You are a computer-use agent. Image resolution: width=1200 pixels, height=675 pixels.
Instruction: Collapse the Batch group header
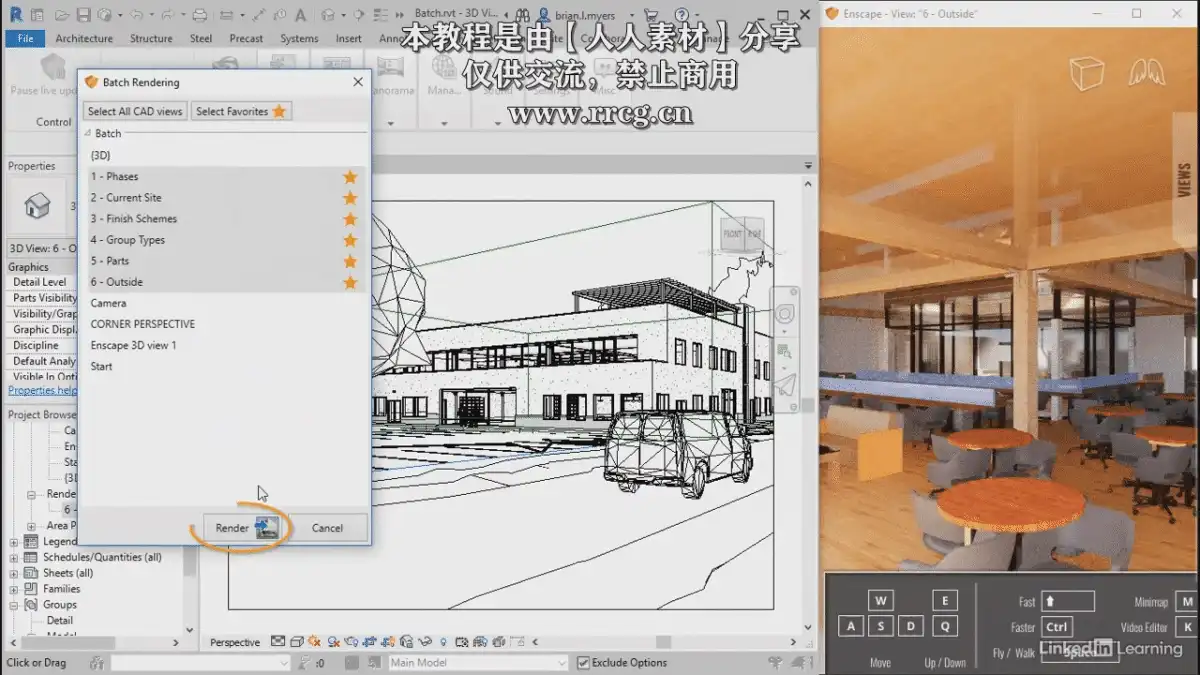tap(88, 134)
